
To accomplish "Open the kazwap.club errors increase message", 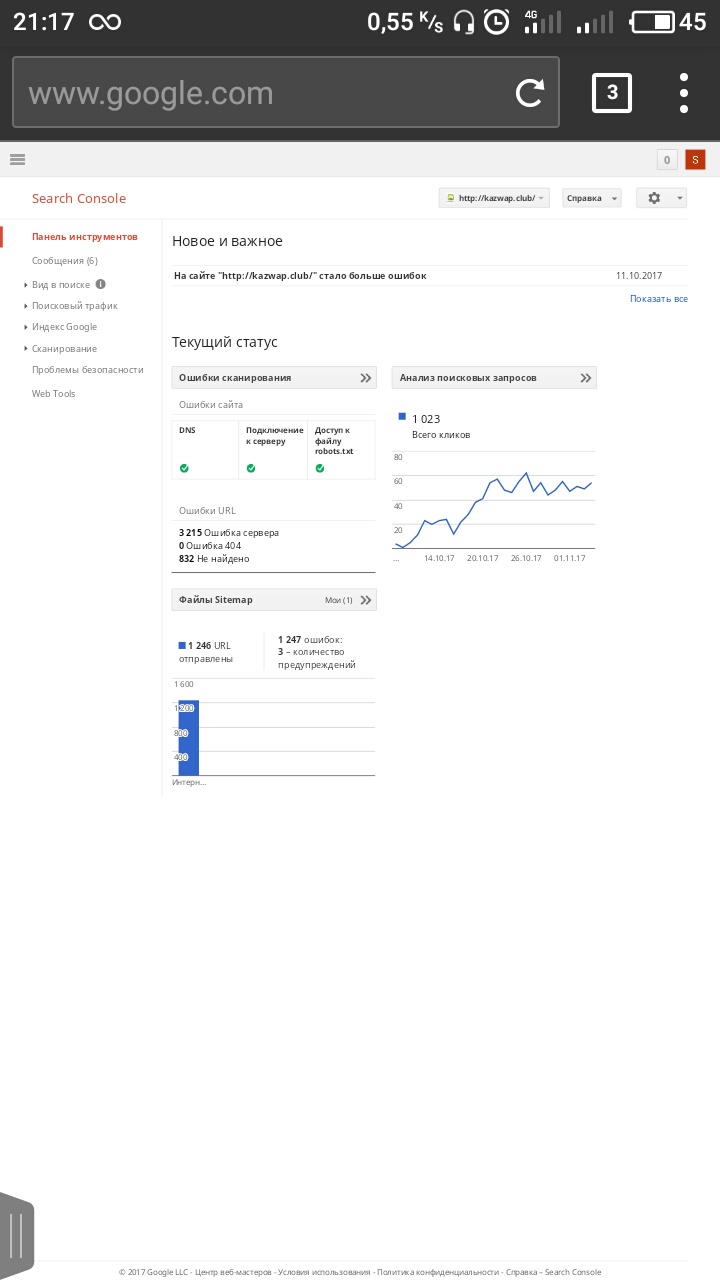I will point(300,276).
